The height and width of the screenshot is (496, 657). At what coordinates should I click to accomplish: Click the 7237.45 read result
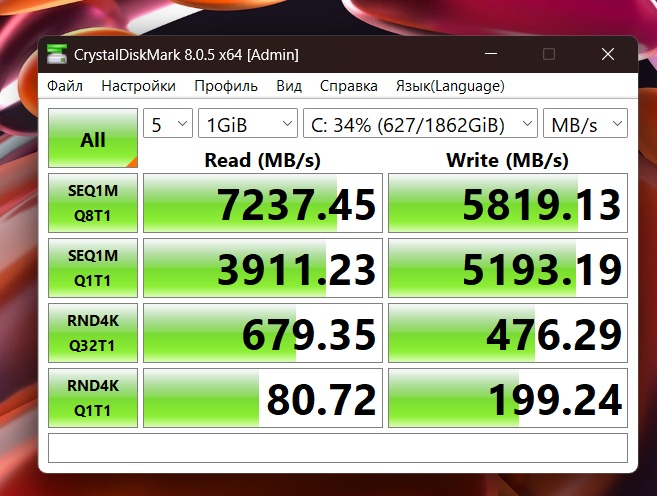(x=263, y=203)
